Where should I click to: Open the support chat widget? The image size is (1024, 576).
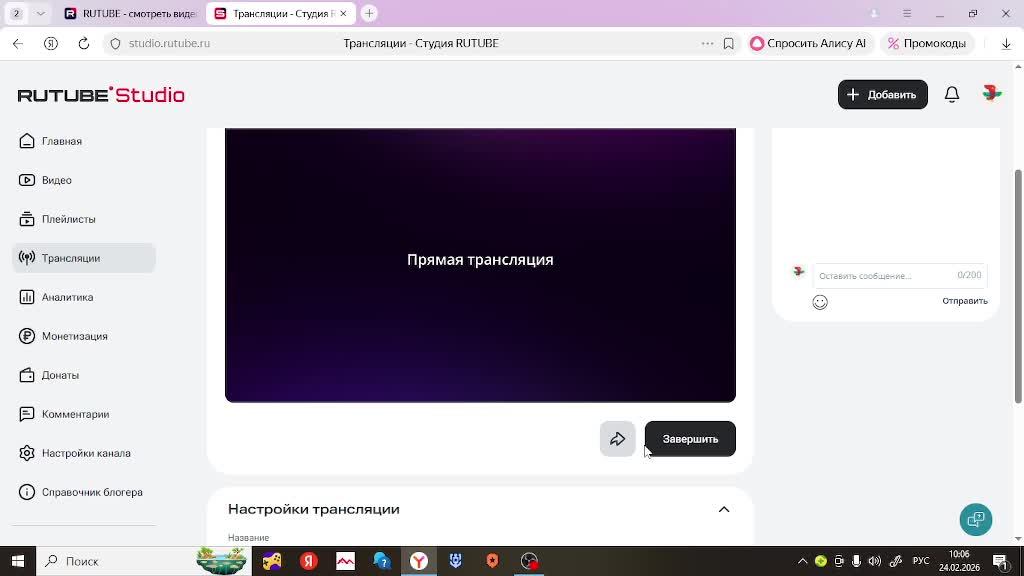(x=976, y=520)
